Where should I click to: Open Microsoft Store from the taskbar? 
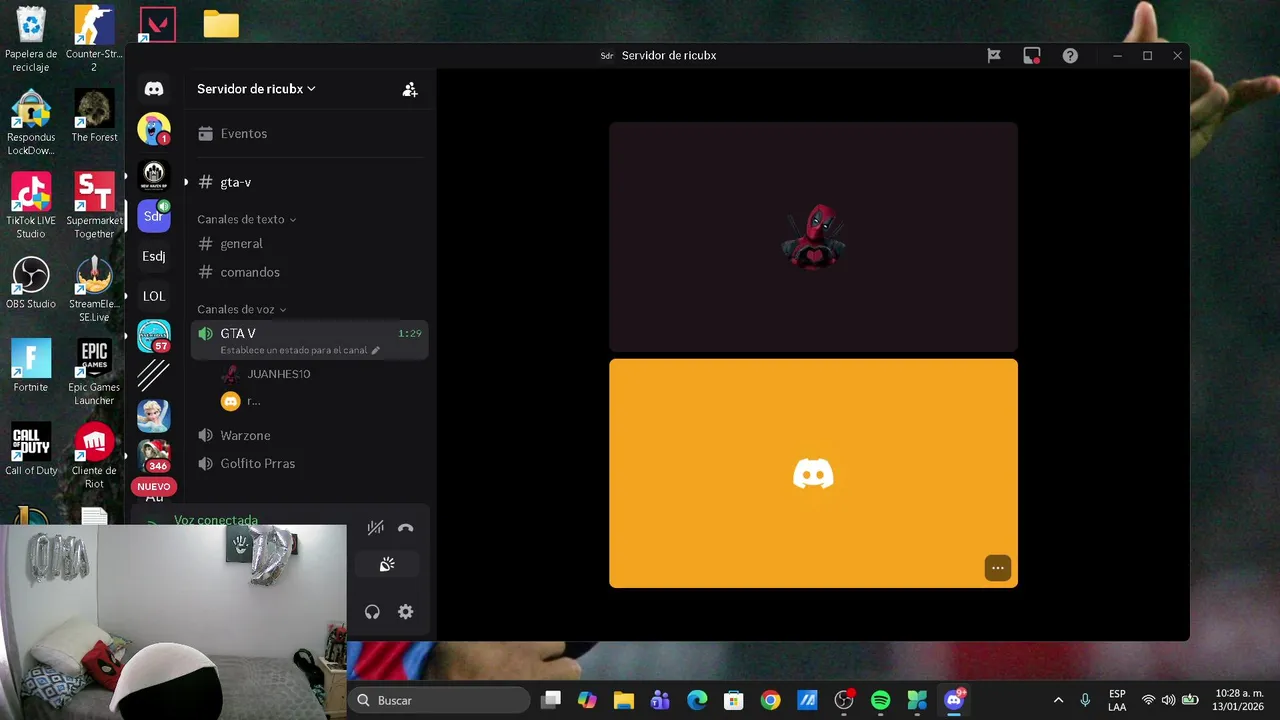[734, 700]
